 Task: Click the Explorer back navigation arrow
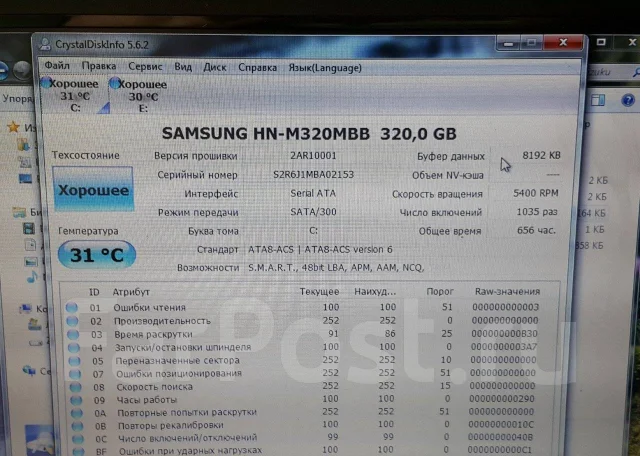coord(3,71)
